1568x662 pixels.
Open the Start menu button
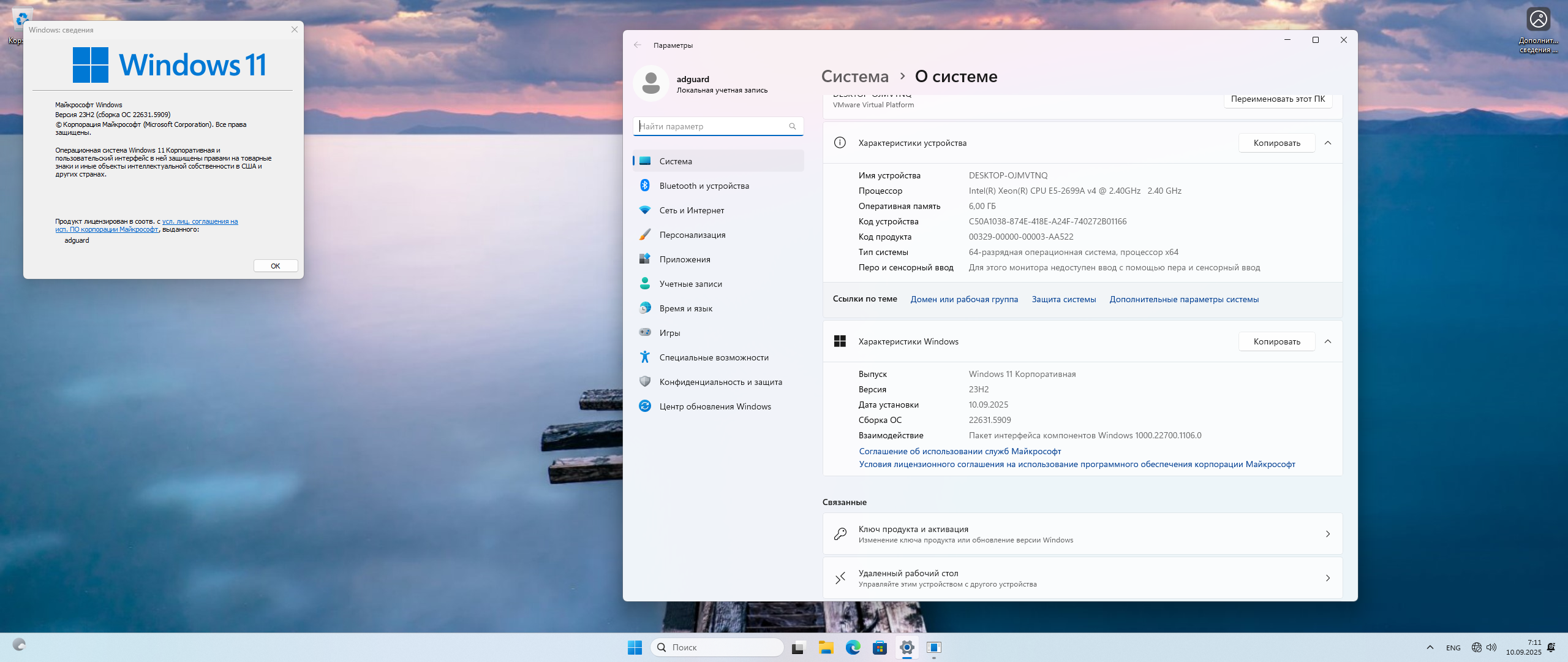point(635,647)
